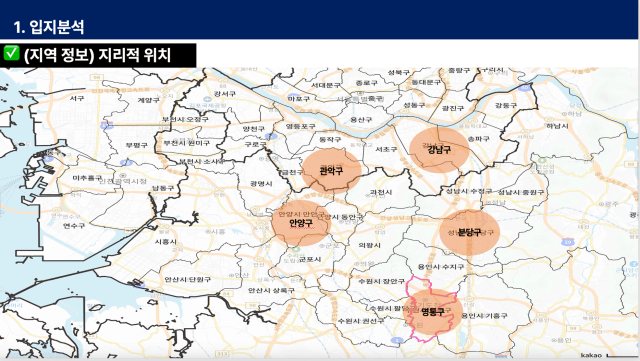640x361 pixels.
Task: Click the 남동구 map label
Action: pyautogui.click(x=163, y=188)
